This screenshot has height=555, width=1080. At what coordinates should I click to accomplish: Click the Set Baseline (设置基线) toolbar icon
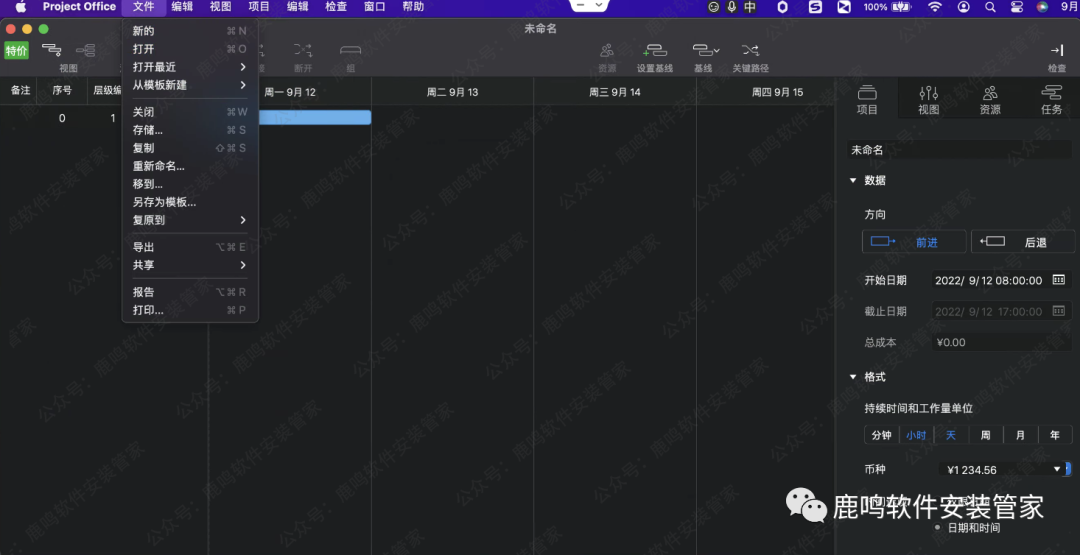coord(655,51)
